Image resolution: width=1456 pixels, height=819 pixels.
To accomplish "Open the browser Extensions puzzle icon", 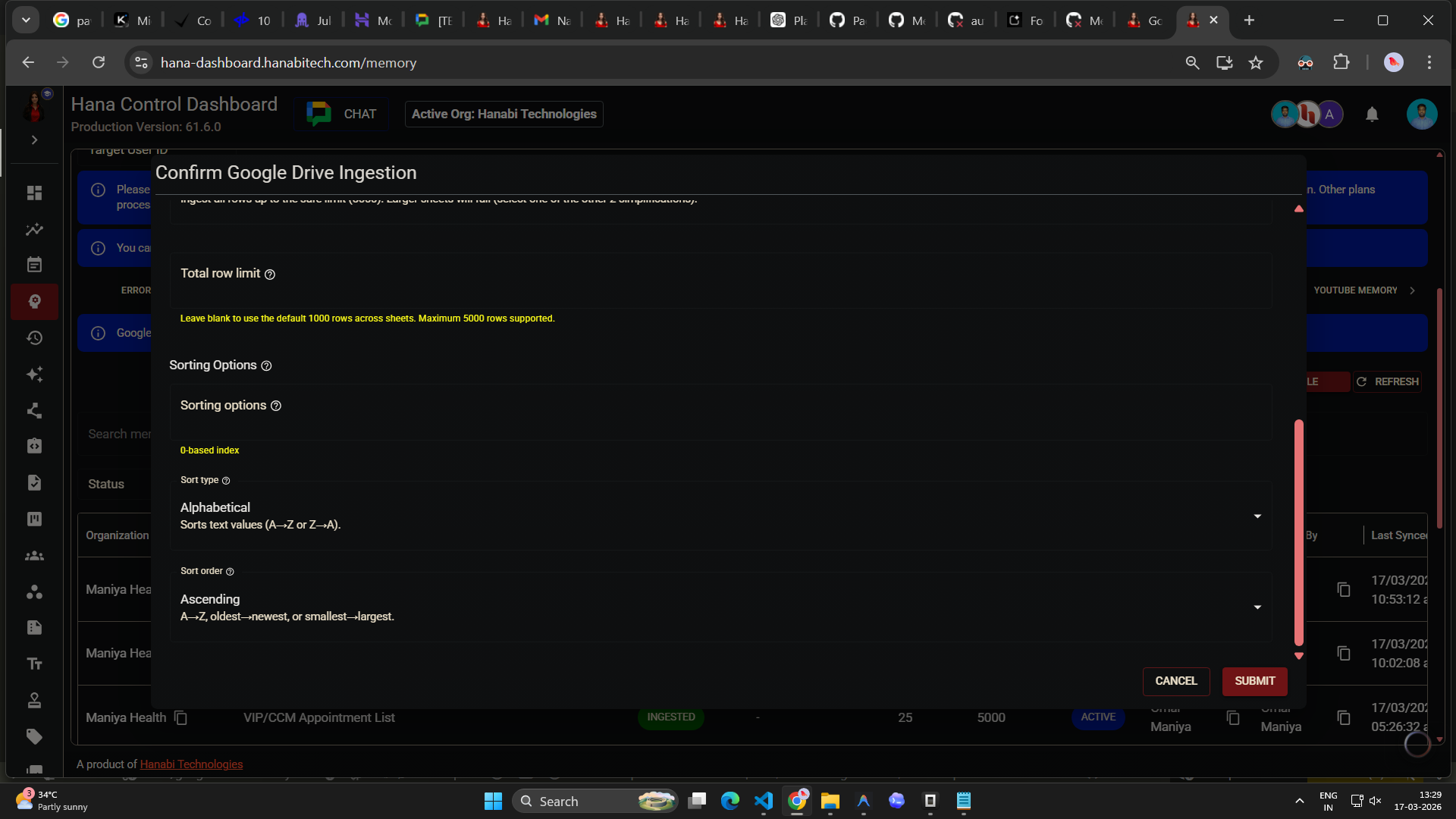I will coord(1341,63).
